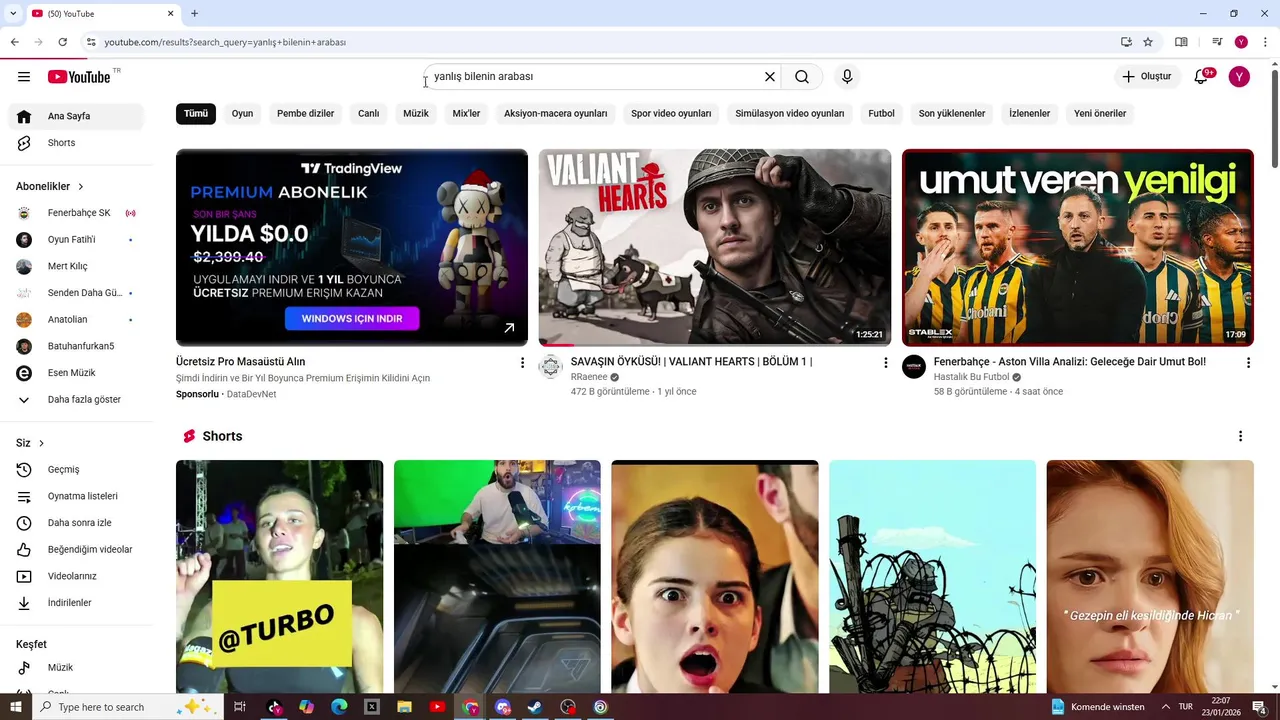The width and height of the screenshot is (1280, 720).
Task: Bookmark this page with the star icon
Action: click(1148, 42)
